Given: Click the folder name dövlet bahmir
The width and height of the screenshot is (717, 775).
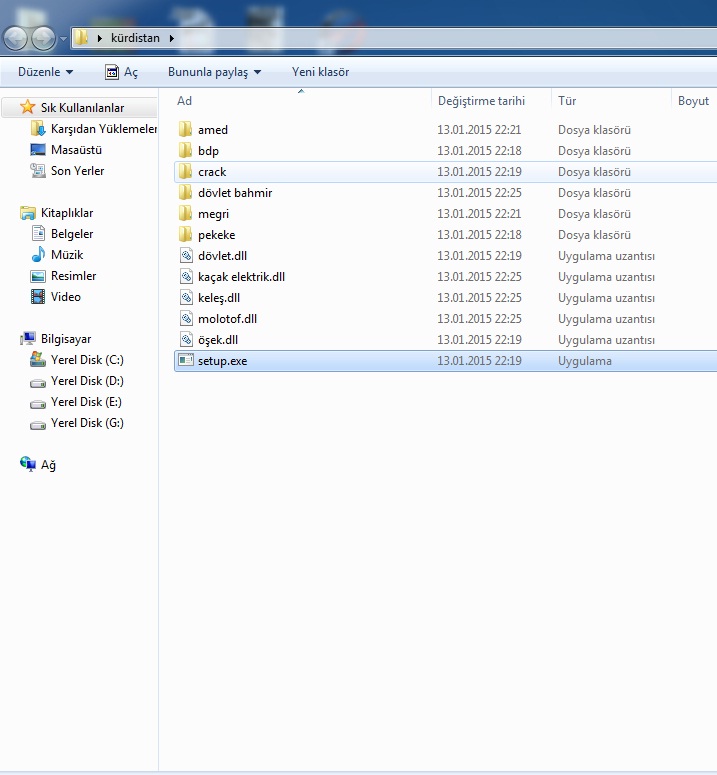Looking at the screenshot, I should pyautogui.click(x=235, y=193).
